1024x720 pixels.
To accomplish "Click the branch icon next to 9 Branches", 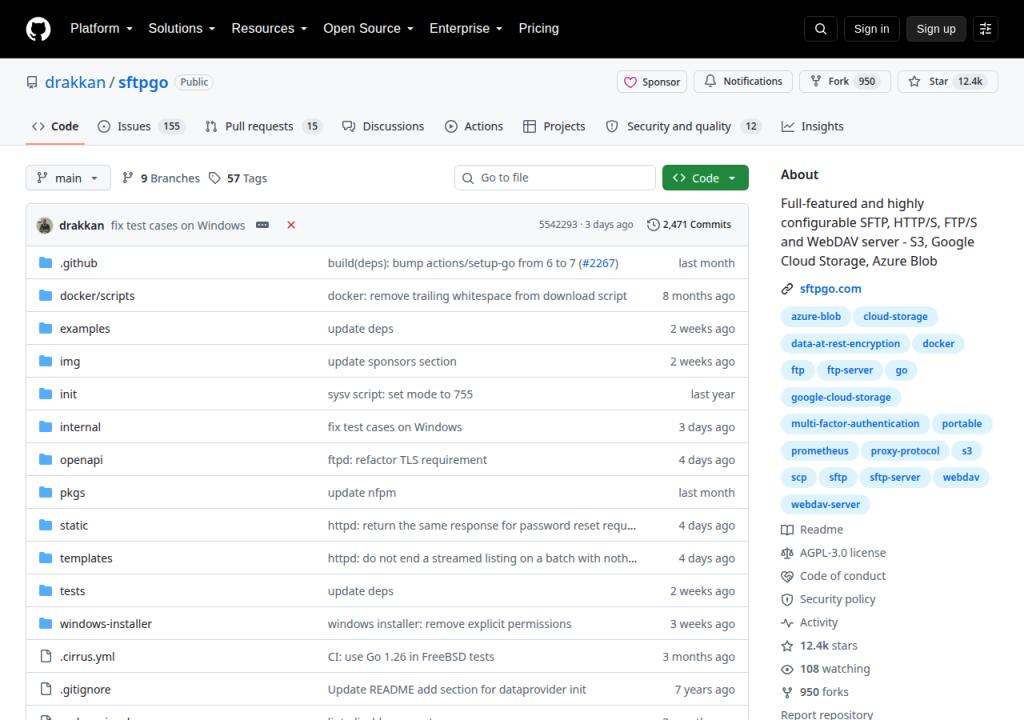I will click(128, 178).
